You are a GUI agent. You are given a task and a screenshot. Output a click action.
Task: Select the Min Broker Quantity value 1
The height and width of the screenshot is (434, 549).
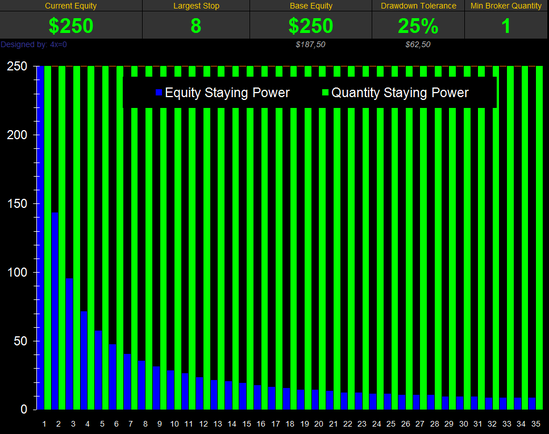506,26
